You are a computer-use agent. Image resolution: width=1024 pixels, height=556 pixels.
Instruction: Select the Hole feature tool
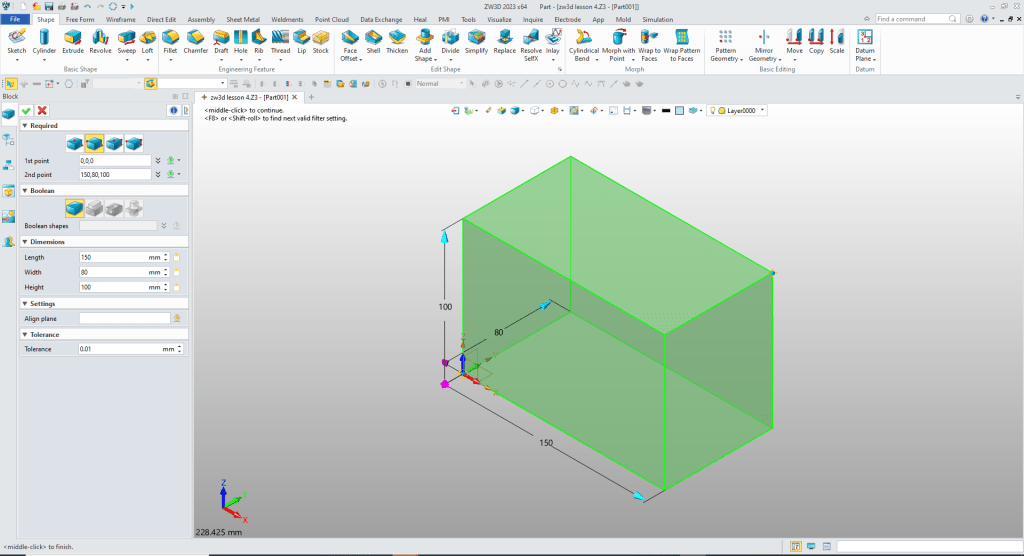pos(241,39)
